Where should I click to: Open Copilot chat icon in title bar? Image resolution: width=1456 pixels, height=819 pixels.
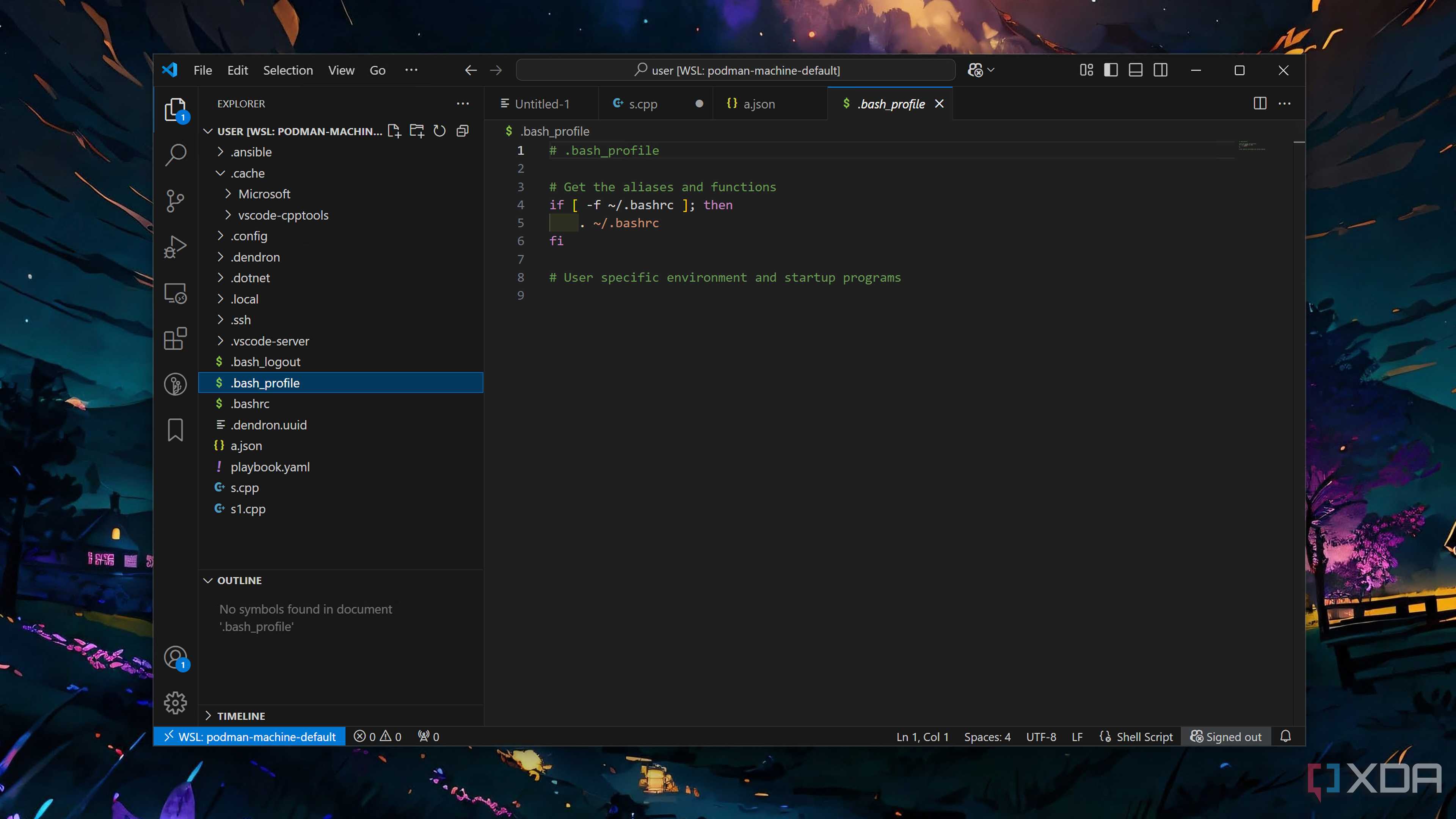coord(975,70)
